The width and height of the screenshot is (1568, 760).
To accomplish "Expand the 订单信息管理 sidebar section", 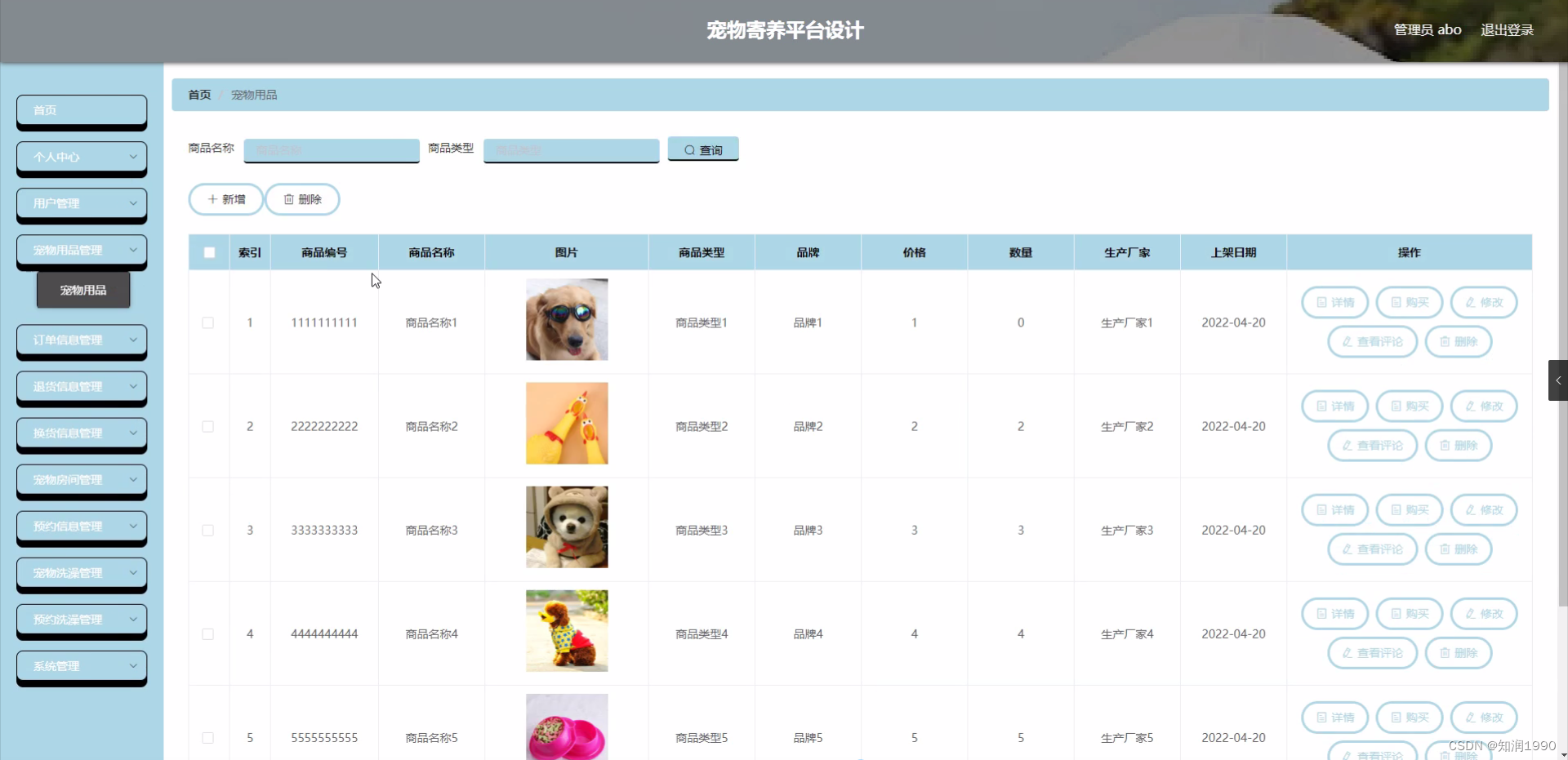I will point(81,340).
